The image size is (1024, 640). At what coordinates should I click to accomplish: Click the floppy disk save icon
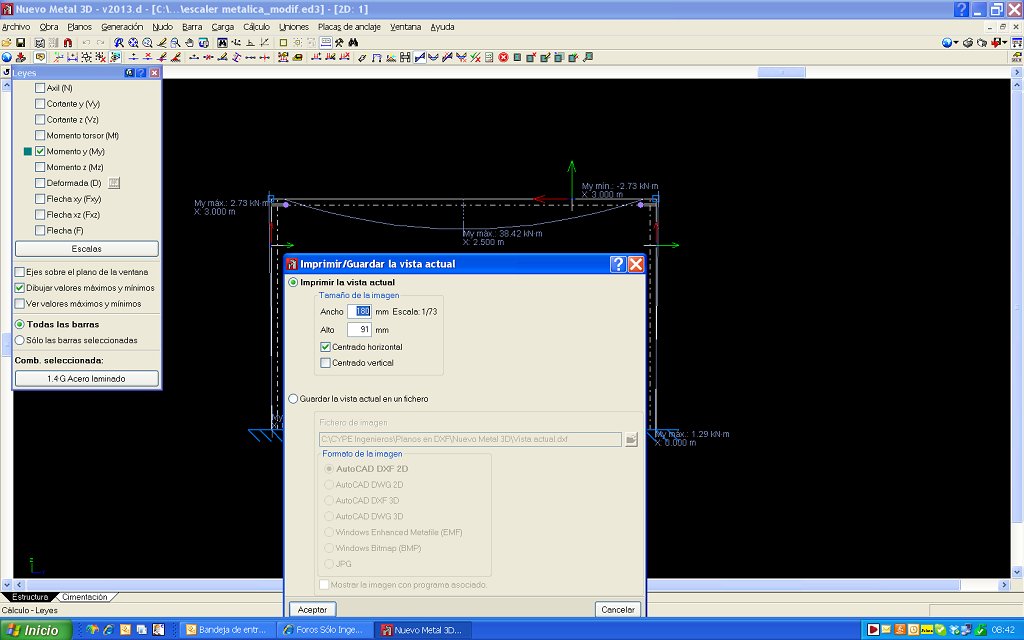20,42
